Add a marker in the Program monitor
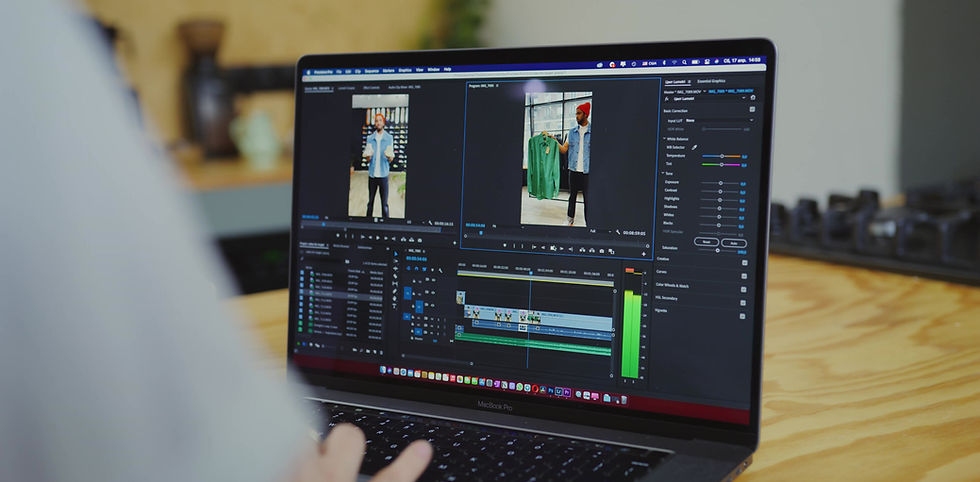 tap(505, 245)
